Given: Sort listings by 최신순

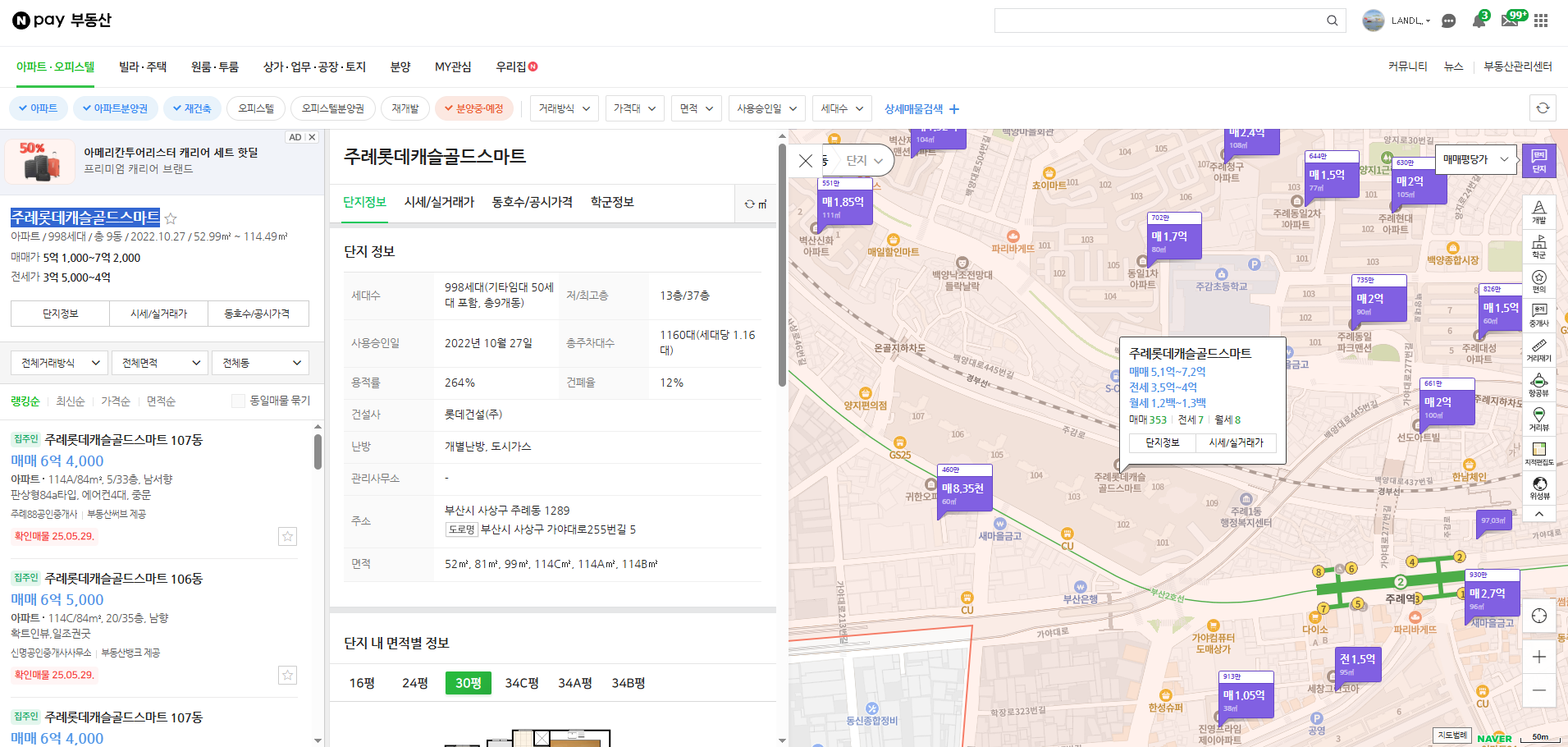Looking at the screenshot, I should (71, 401).
